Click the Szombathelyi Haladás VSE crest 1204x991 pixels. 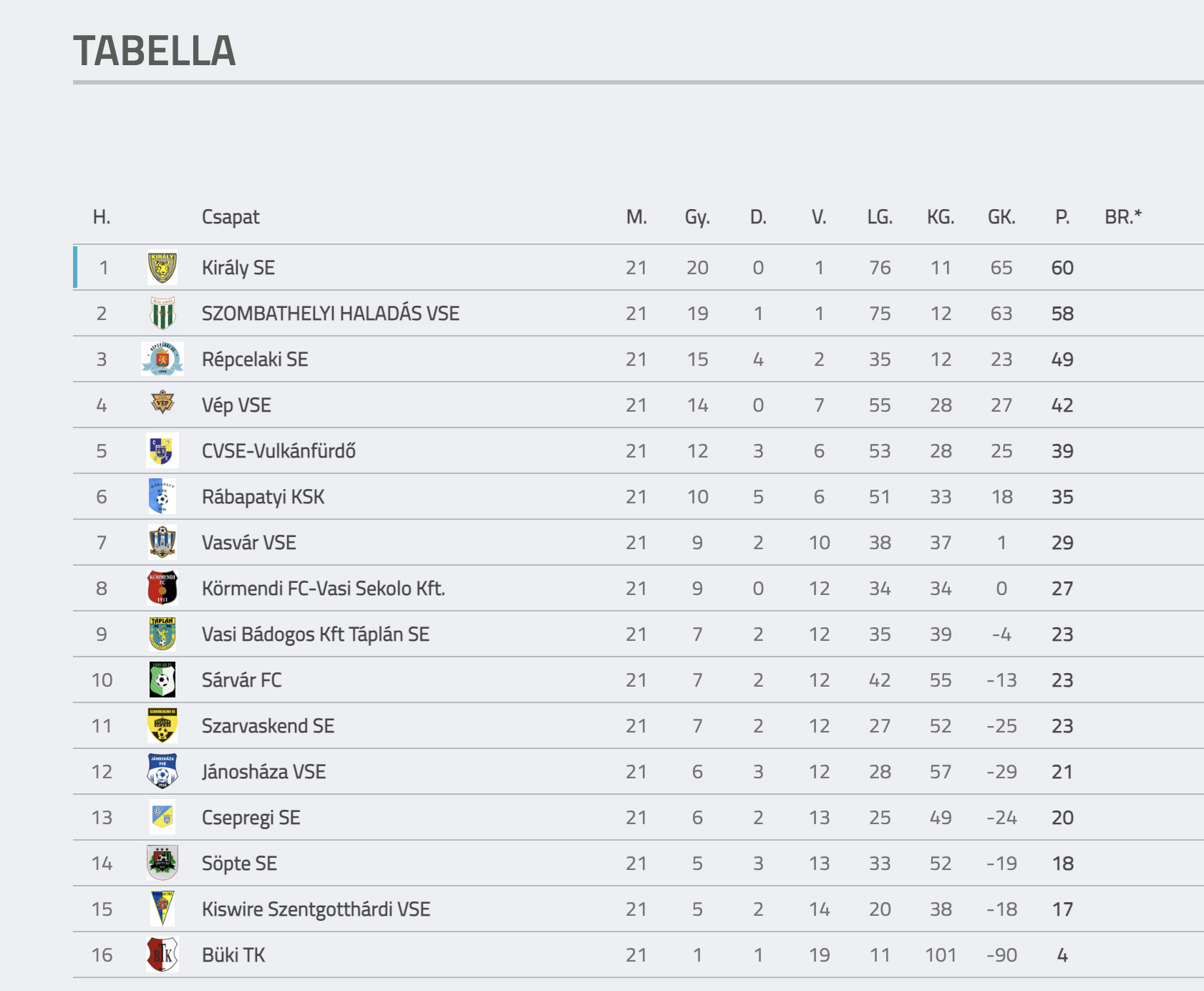coord(162,314)
